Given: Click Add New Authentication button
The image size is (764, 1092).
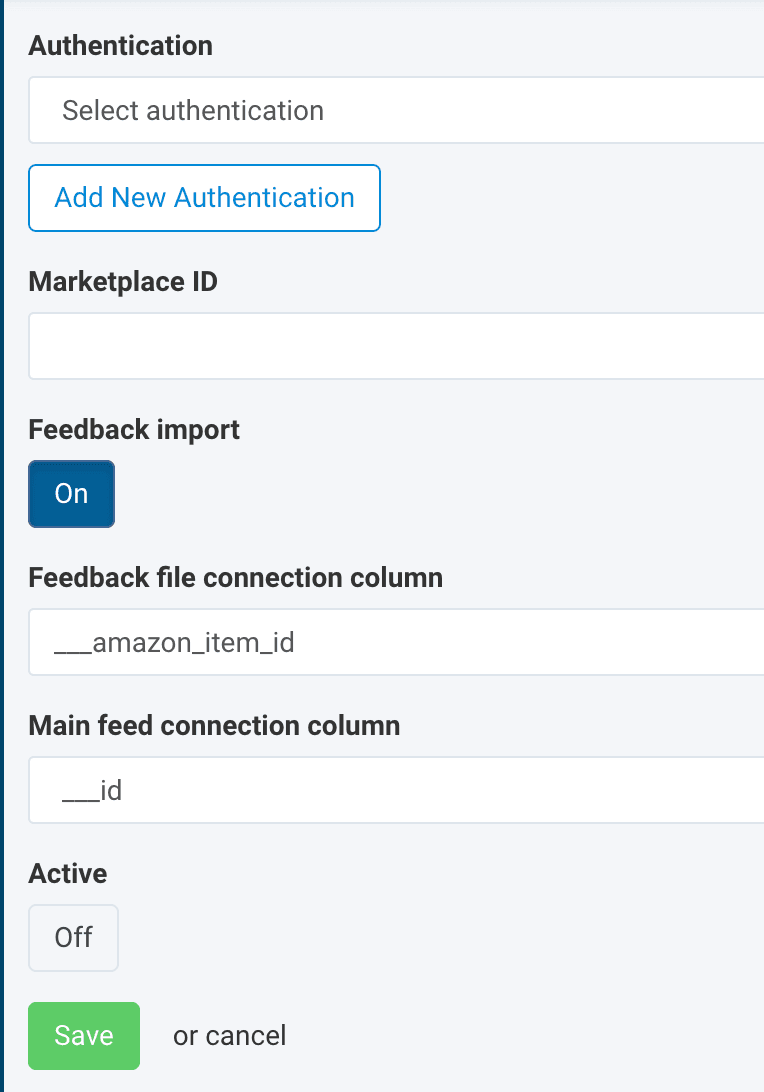Looking at the screenshot, I should (x=204, y=198).
